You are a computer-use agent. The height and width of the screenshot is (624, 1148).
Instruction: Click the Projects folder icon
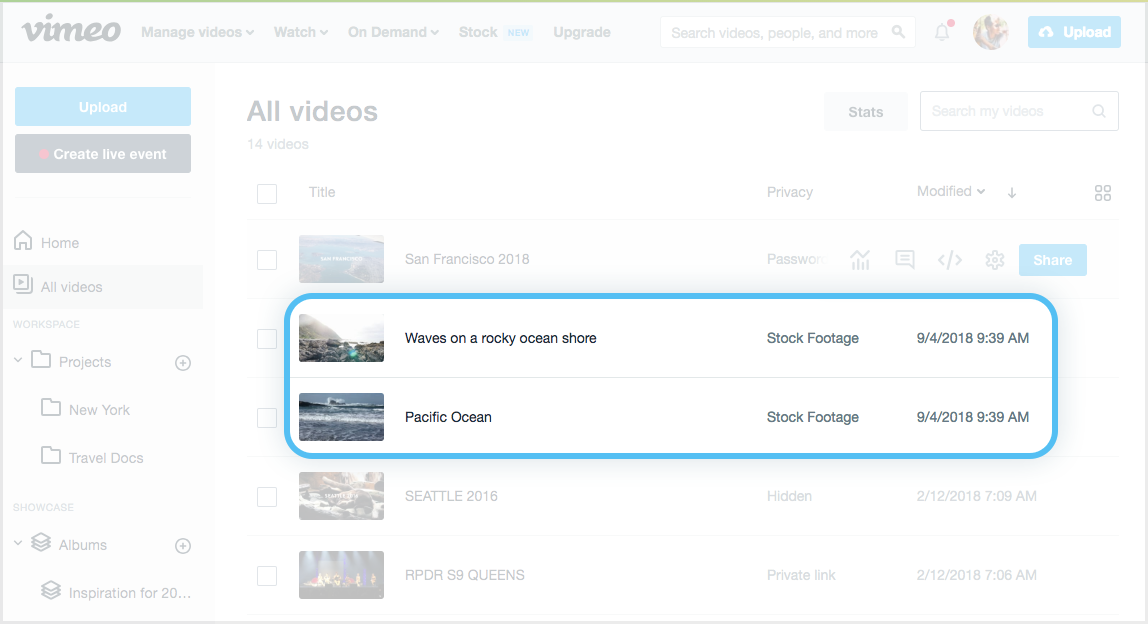coord(41,360)
